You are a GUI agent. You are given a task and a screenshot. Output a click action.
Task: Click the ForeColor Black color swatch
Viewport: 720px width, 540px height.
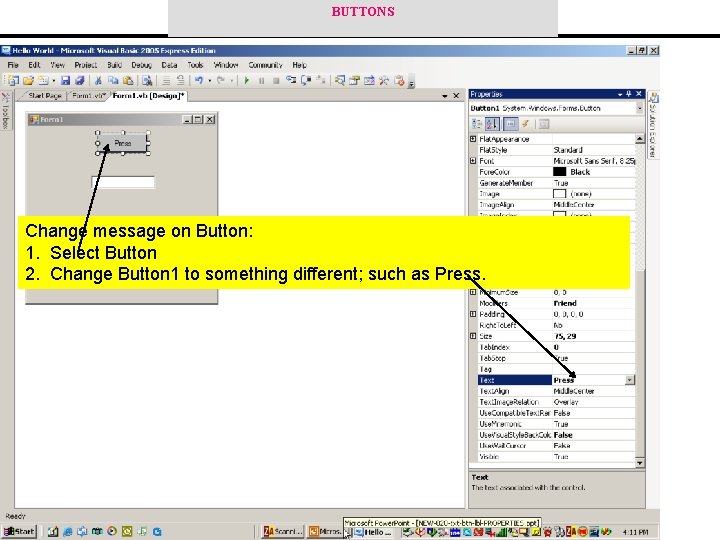pos(559,172)
